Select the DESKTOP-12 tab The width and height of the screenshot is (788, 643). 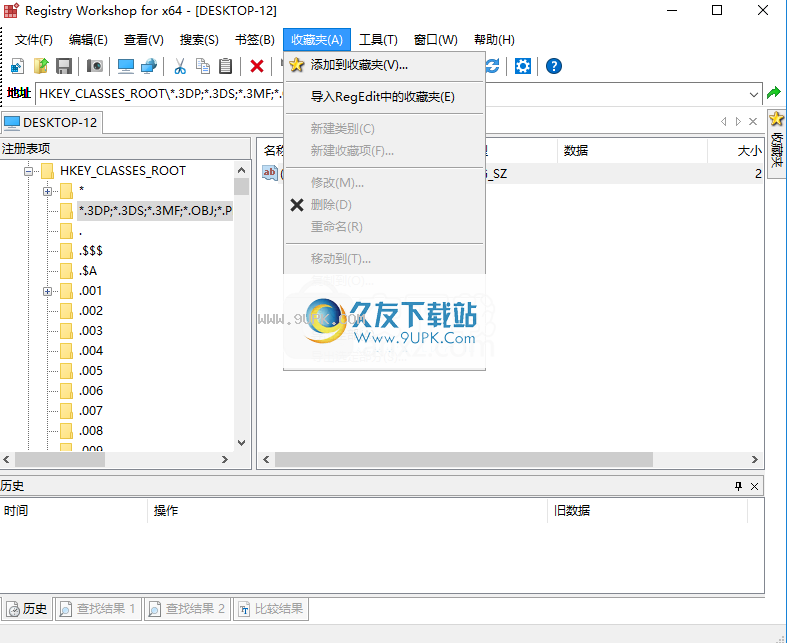coord(52,123)
